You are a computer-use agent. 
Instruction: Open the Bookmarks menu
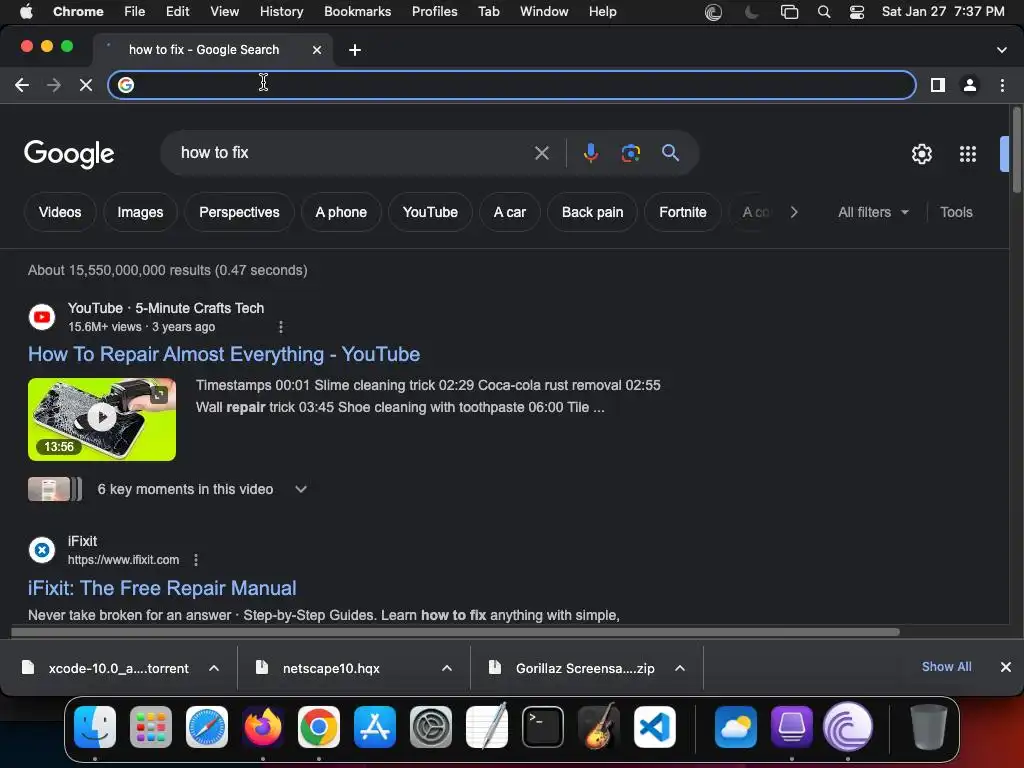(x=357, y=12)
